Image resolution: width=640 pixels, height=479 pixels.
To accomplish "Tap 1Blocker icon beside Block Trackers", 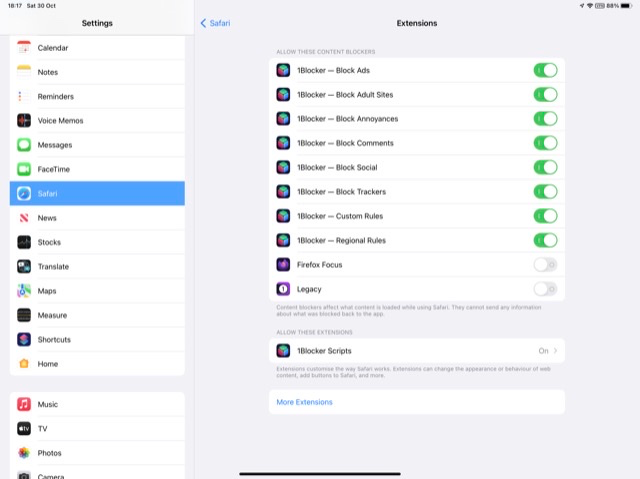I will 283,191.
